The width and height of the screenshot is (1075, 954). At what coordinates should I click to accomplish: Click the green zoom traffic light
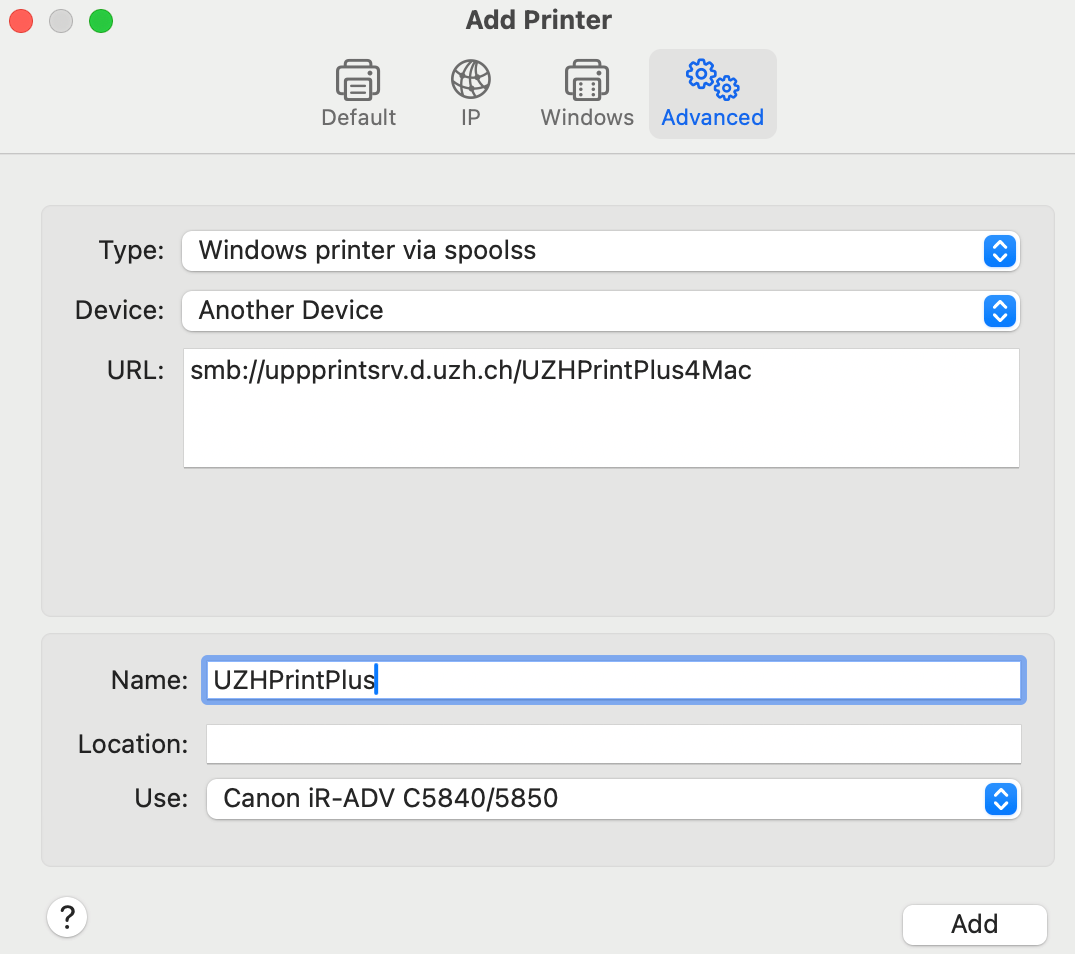pos(100,20)
